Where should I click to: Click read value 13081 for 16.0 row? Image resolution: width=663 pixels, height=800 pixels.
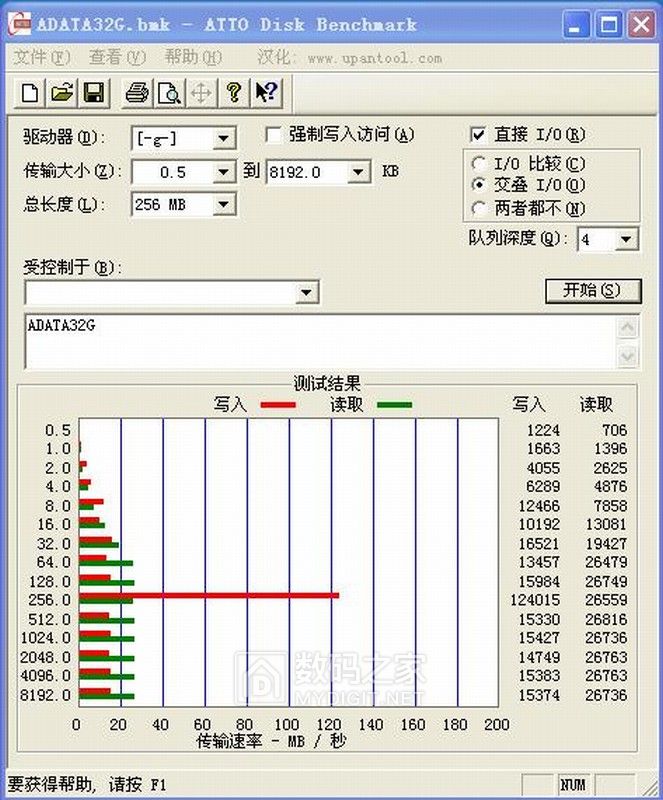point(606,524)
